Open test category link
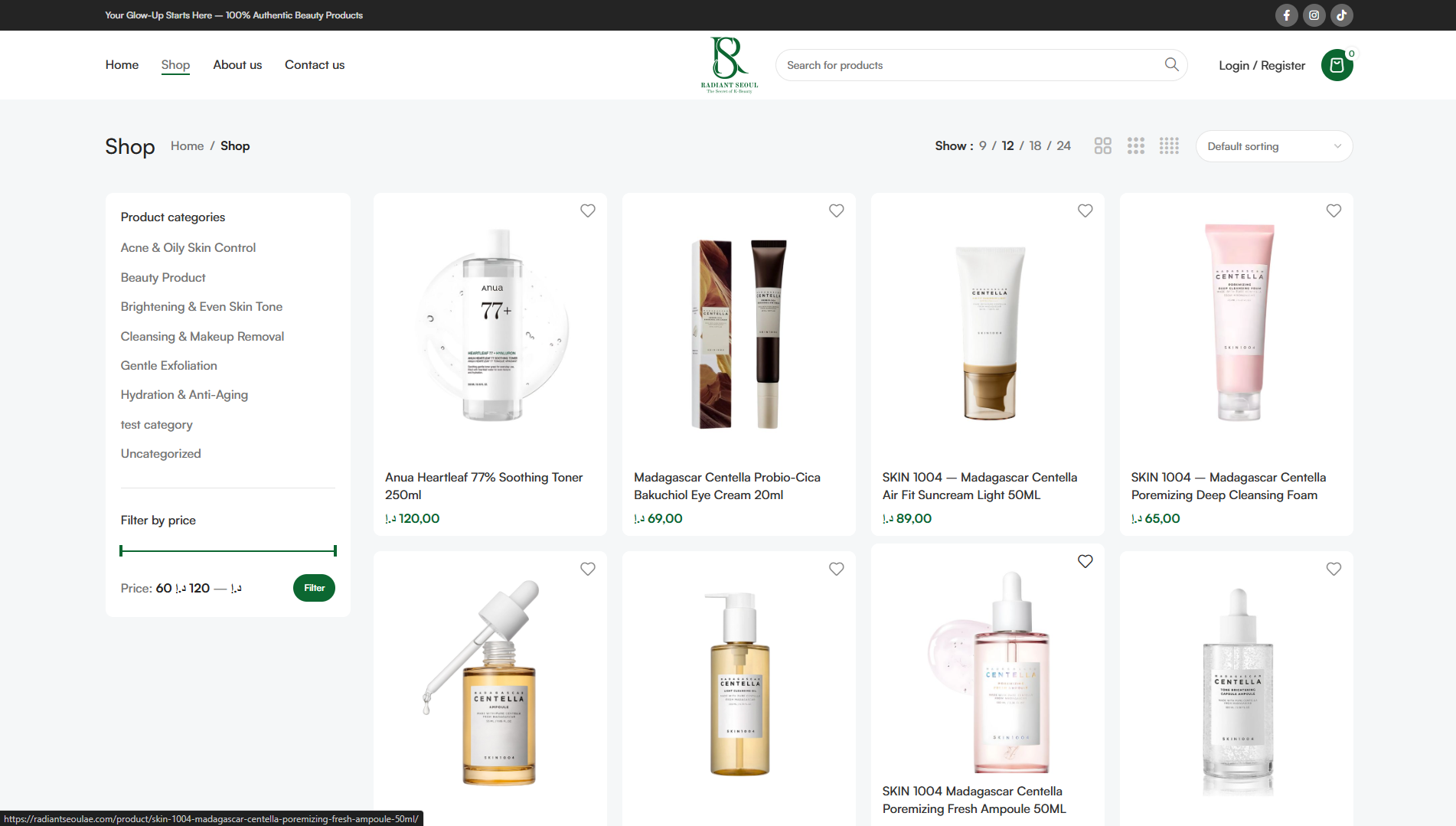The width and height of the screenshot is (1456, 826). 156,425
